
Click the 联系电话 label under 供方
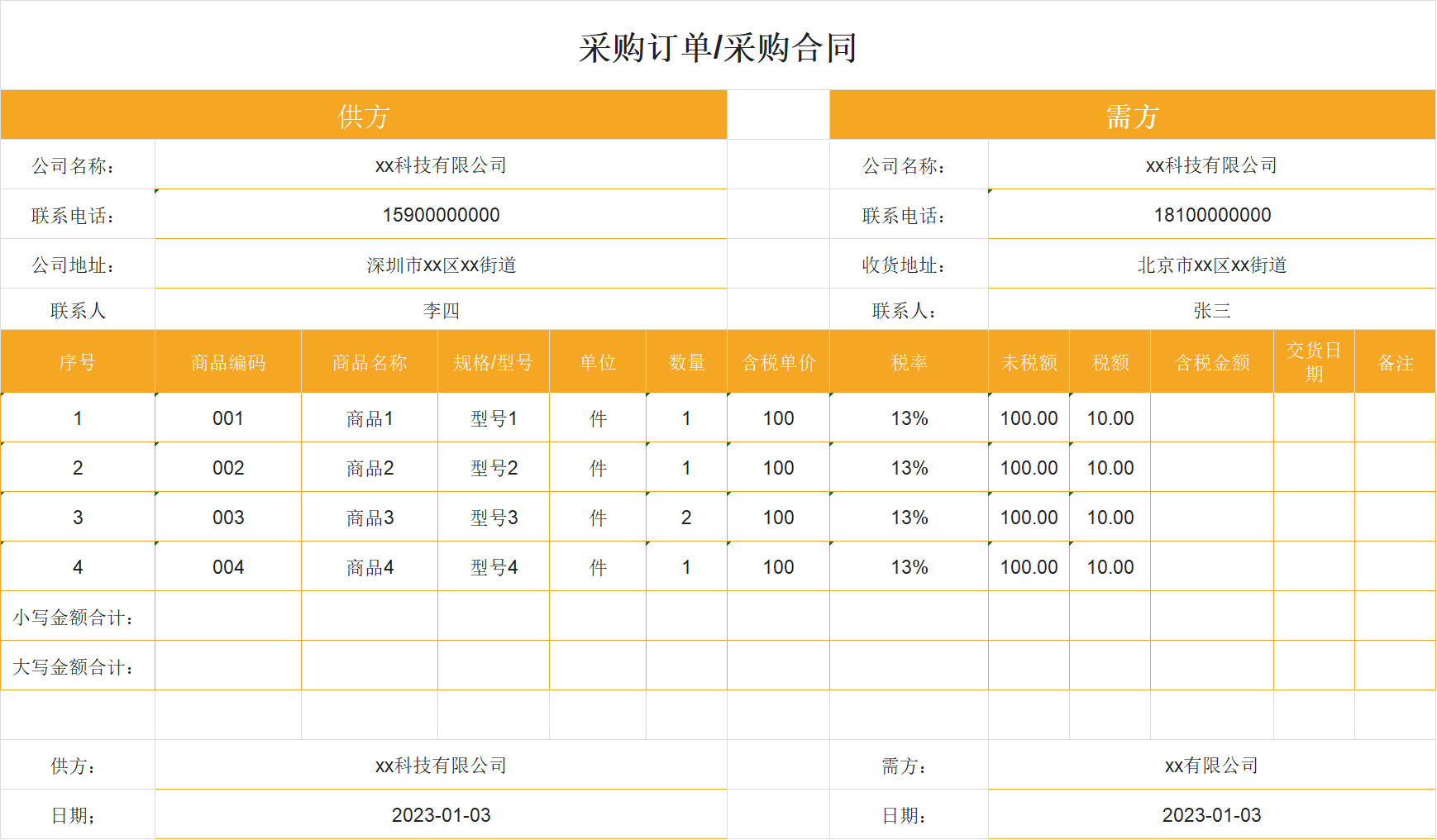click(73, 215)
